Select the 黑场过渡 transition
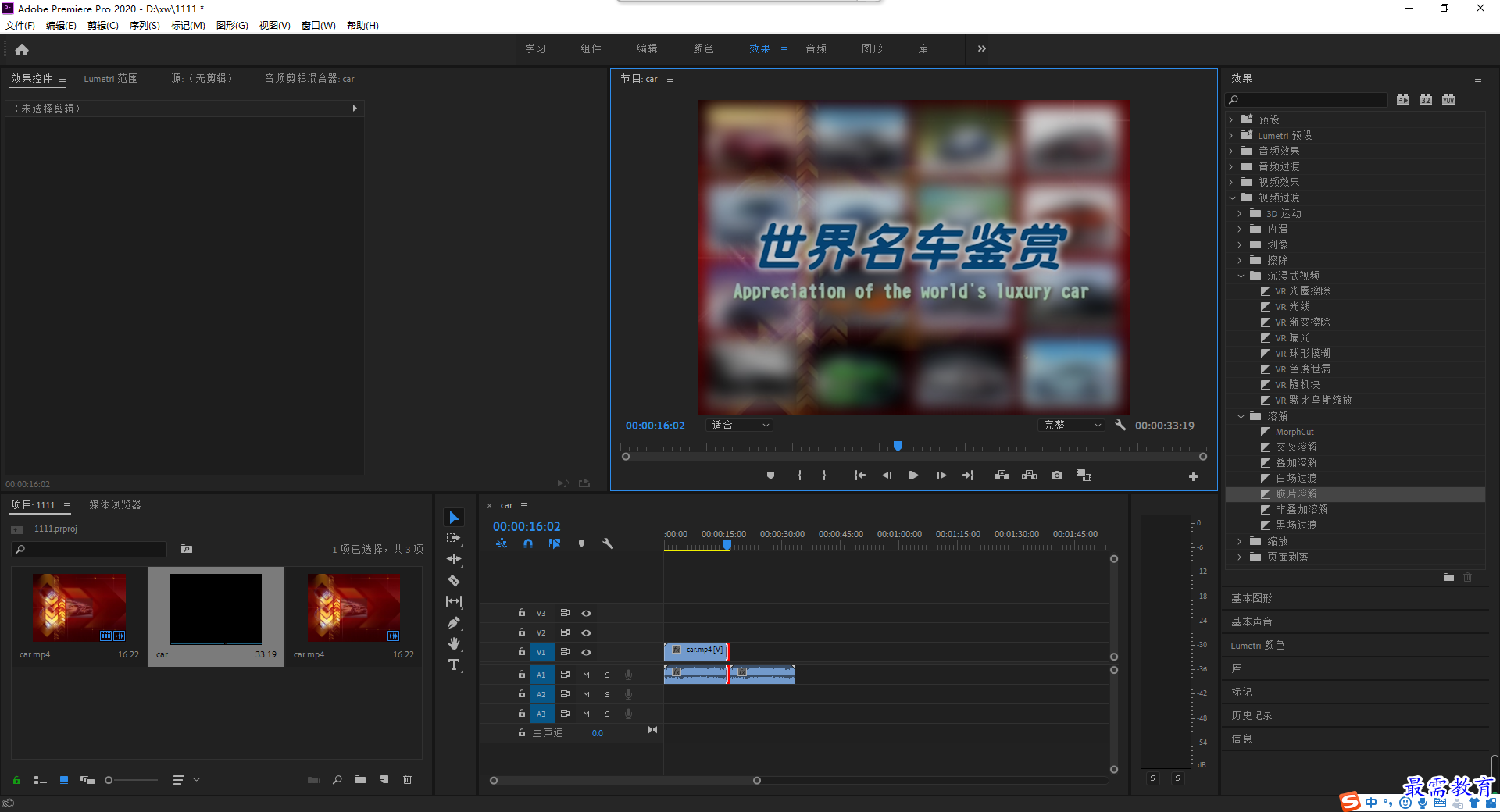Screen dimensions: 1500x812 point(1296,525)
